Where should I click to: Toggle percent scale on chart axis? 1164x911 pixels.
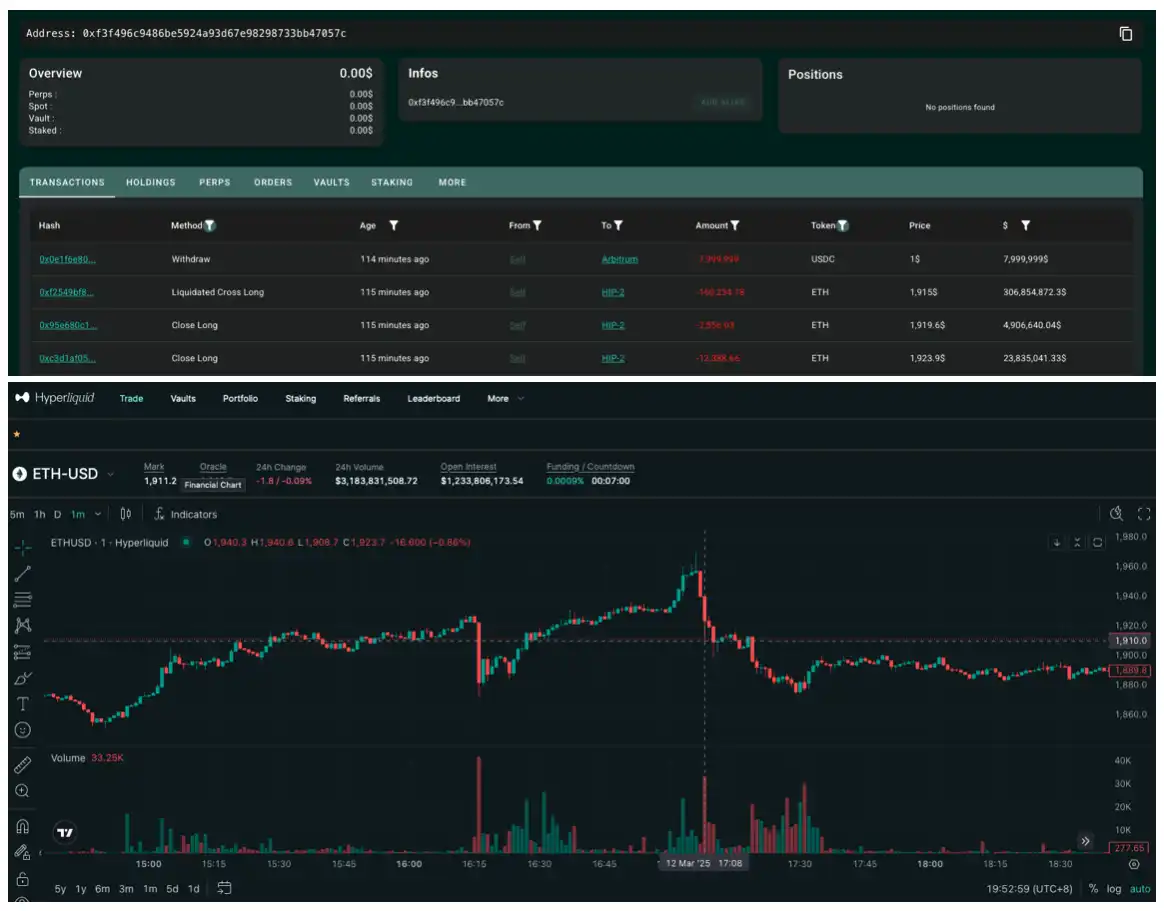pyautogui.click(x=1093, y=889)
